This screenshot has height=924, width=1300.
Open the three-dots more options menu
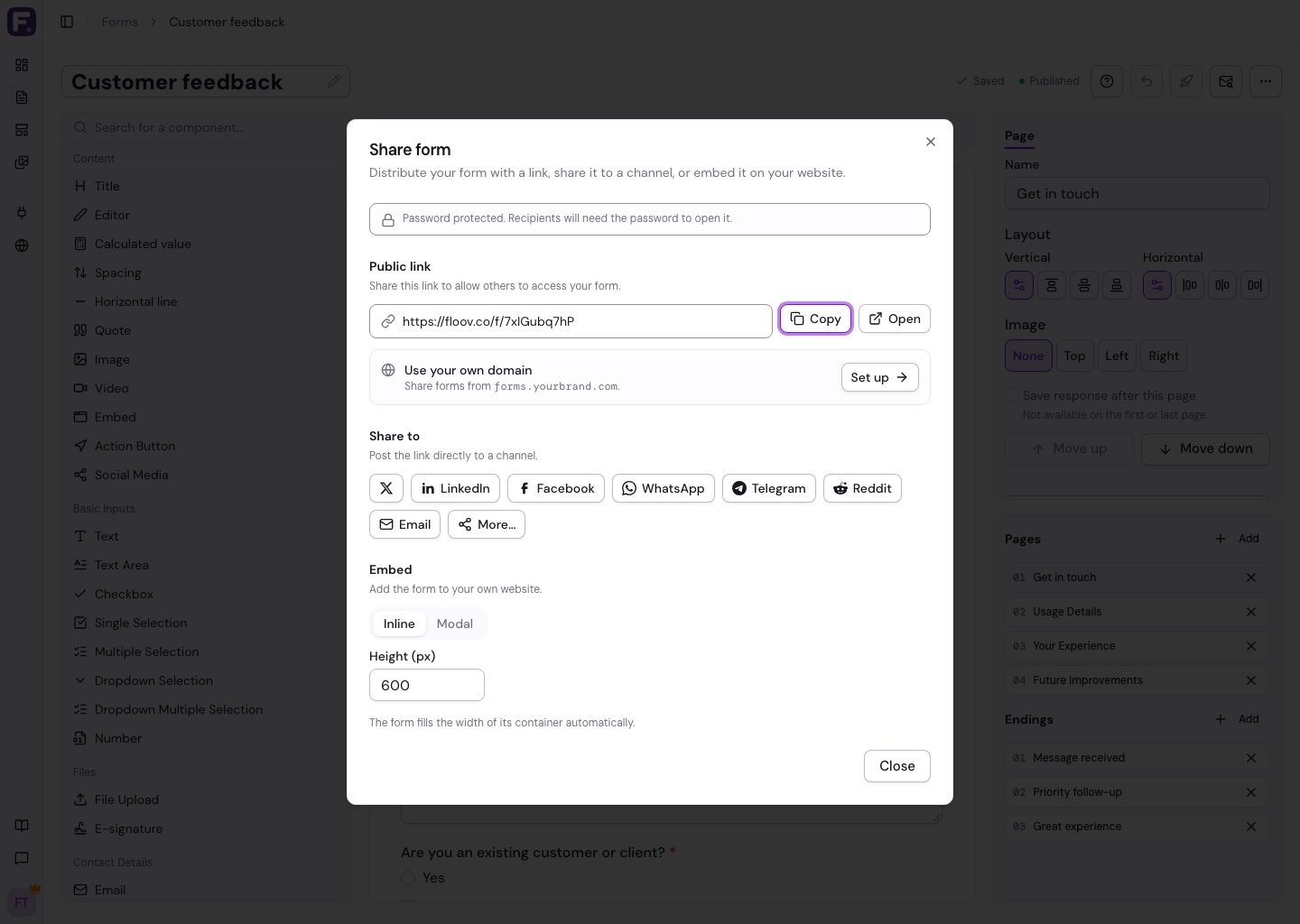click(x=1266, y=81)
